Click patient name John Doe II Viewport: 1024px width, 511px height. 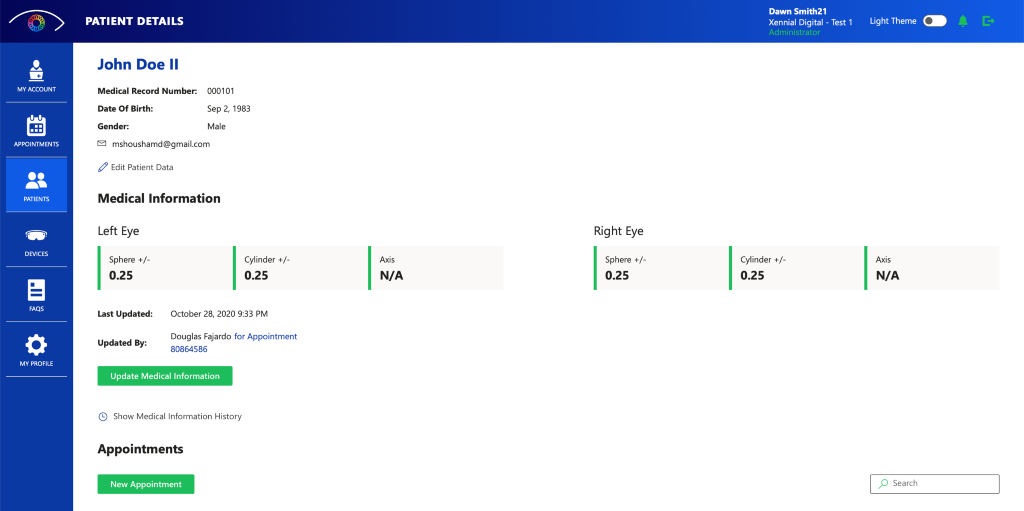138,64
